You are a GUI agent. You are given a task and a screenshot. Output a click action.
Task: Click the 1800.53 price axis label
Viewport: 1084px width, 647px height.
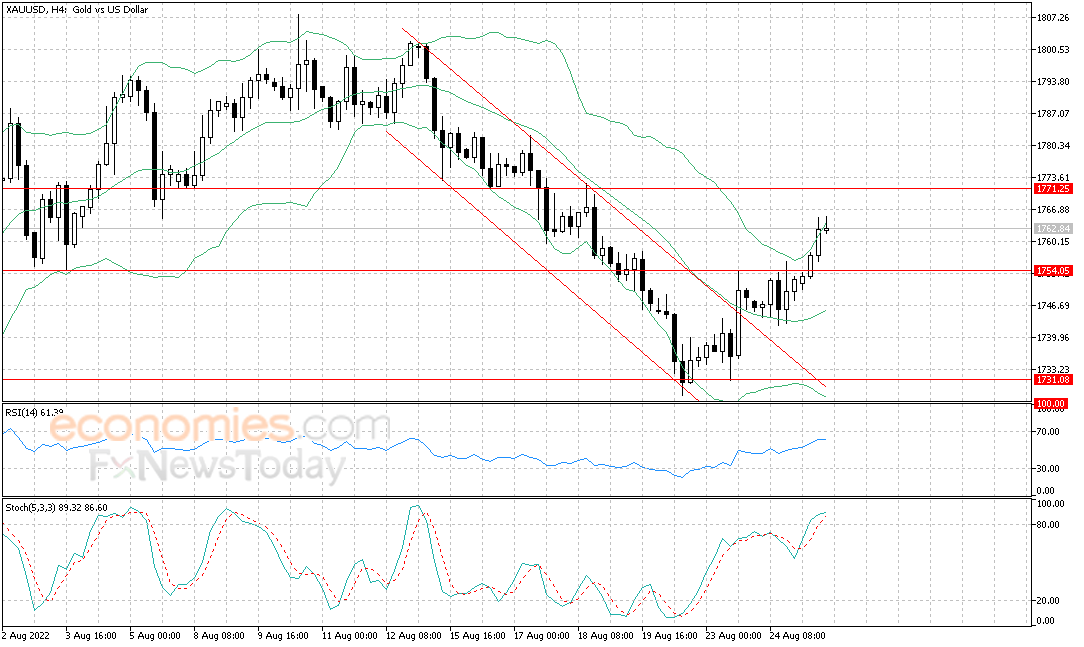pyautogui.click(x=1054, y=50)
